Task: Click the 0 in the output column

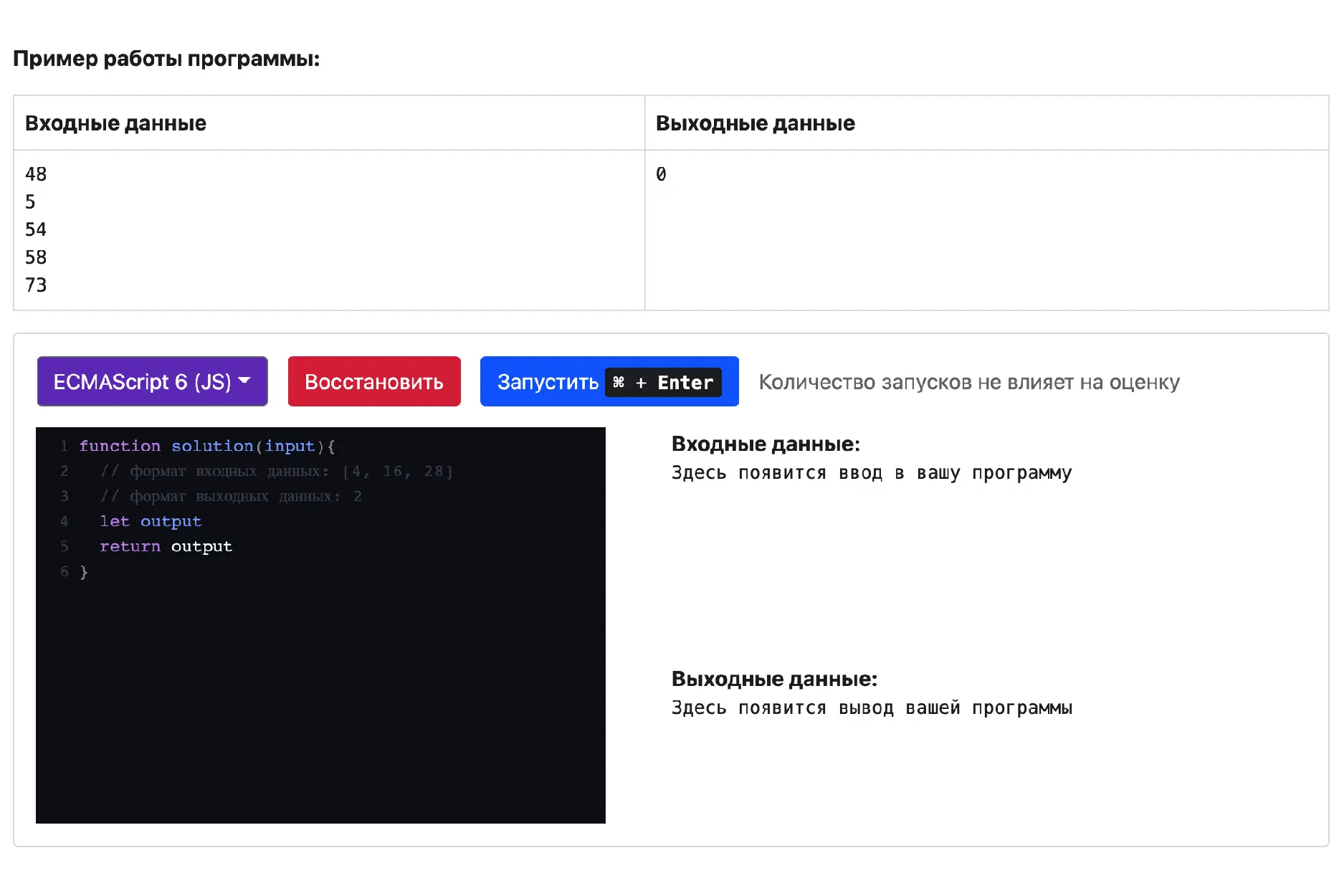Action: (x=660, y=173)
